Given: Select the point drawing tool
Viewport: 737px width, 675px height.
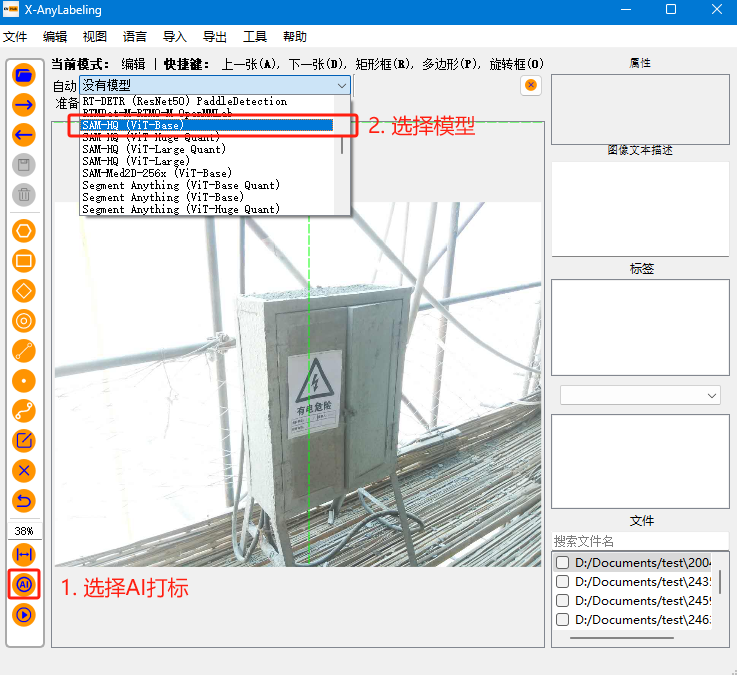Looking at the screenshot, I should pyautogui.click(x=24, y=381).
